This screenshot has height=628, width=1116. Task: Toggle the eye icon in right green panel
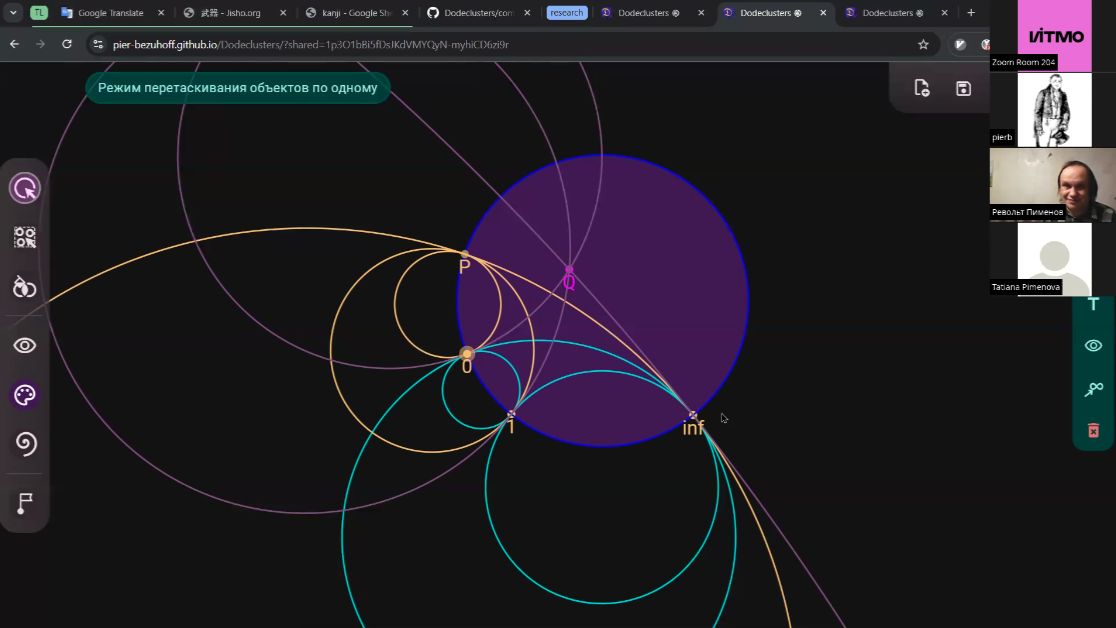[1093, 345]
